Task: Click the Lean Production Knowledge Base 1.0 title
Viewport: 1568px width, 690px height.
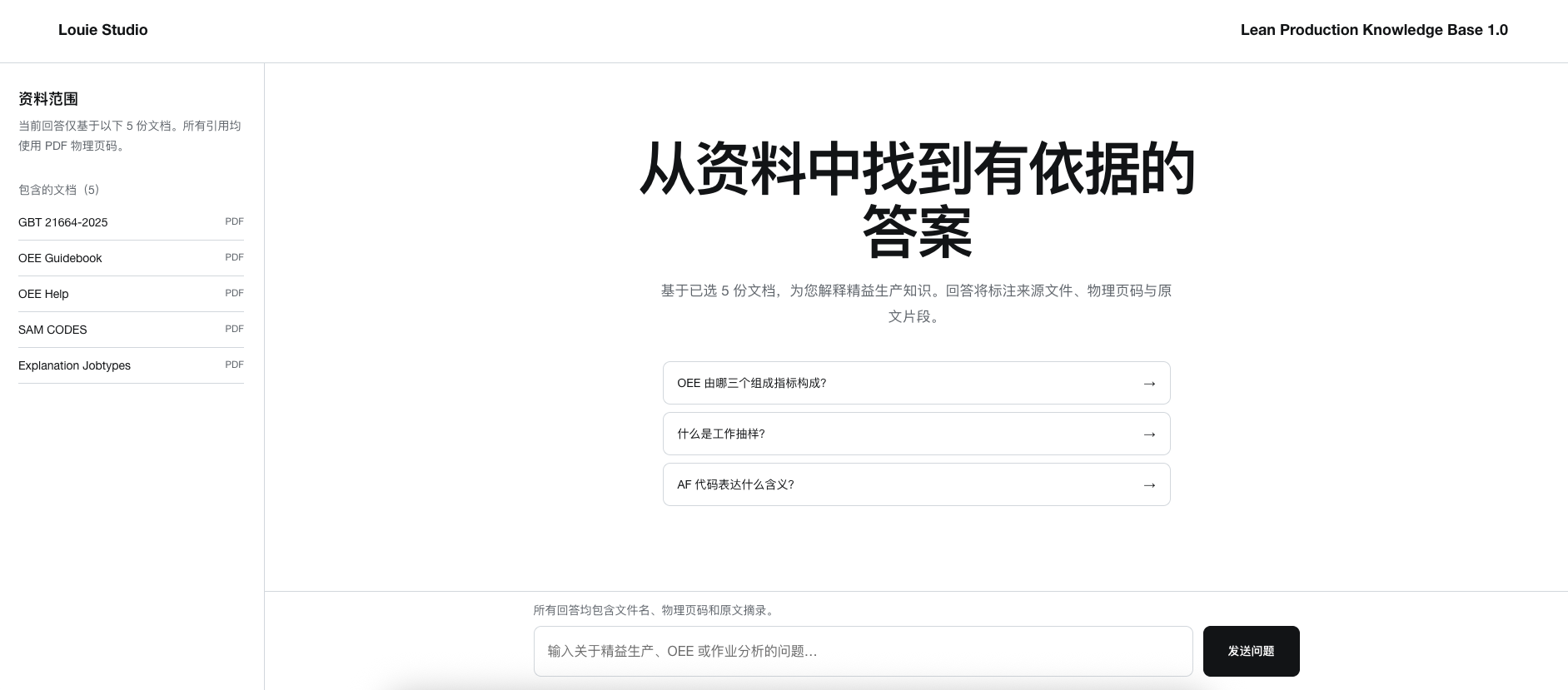Action: click(1374, 30)
